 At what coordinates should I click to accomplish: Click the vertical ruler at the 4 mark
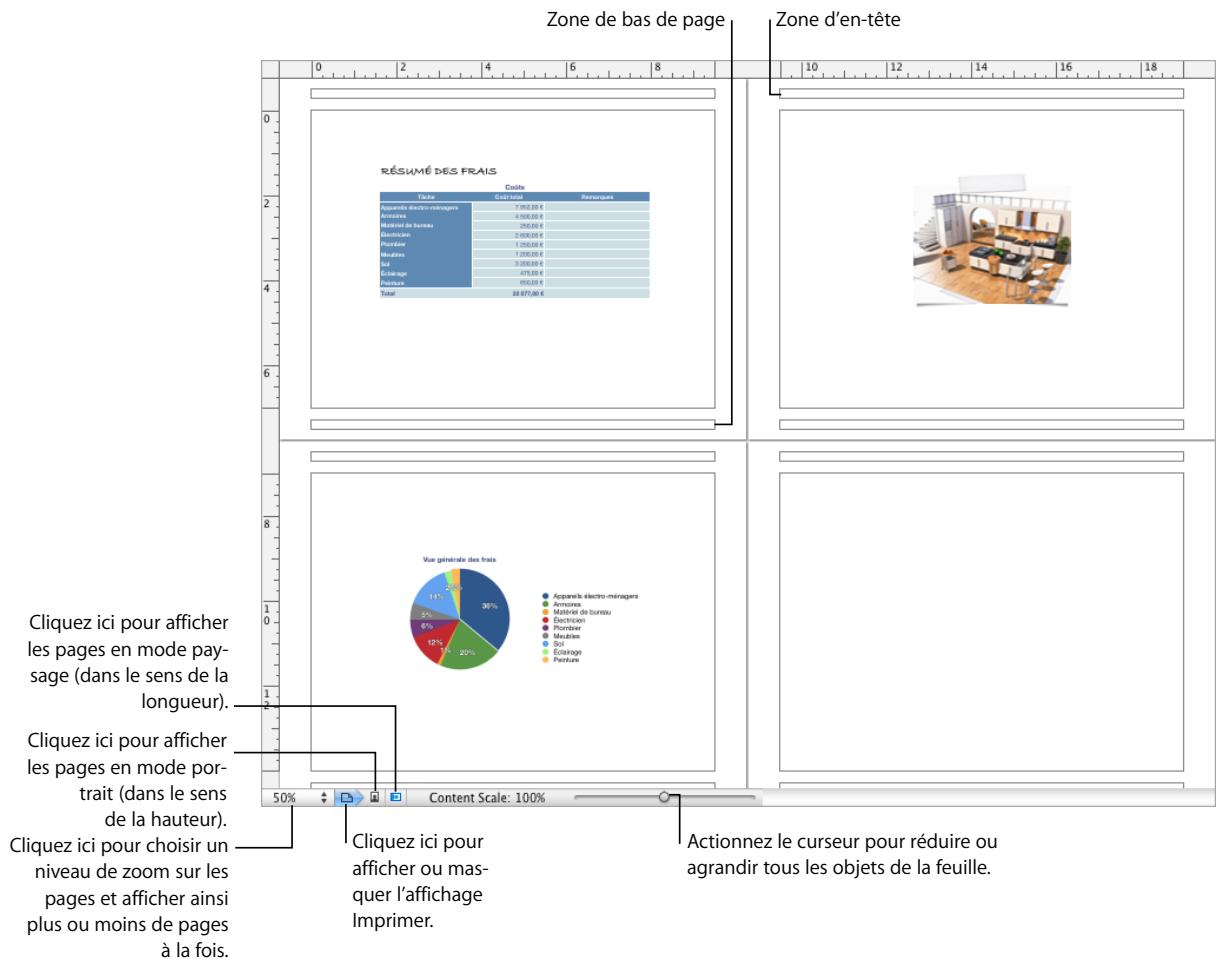[267, 288]
